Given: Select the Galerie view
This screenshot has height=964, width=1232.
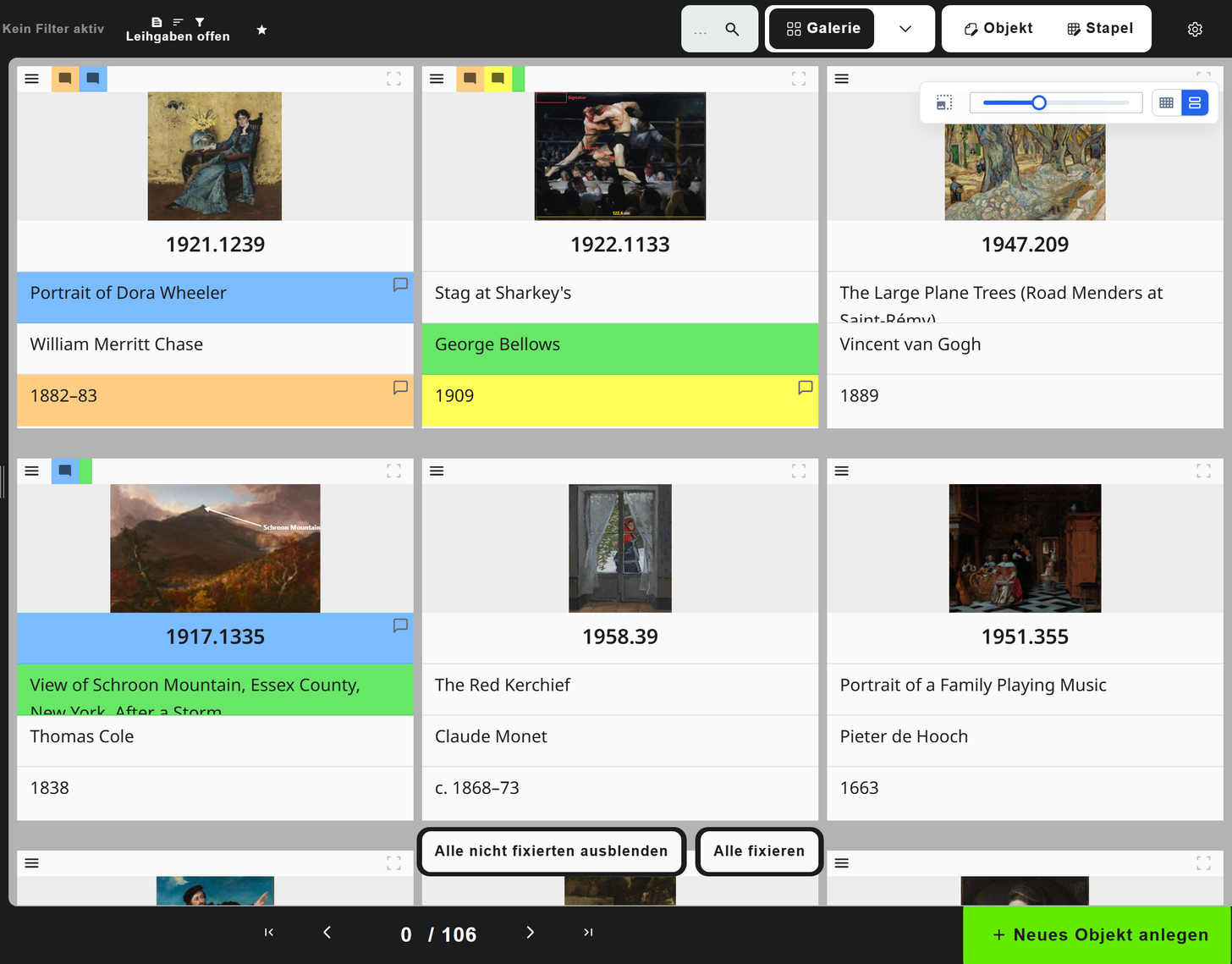Looking at the screenshot, I should pos(822,29).
